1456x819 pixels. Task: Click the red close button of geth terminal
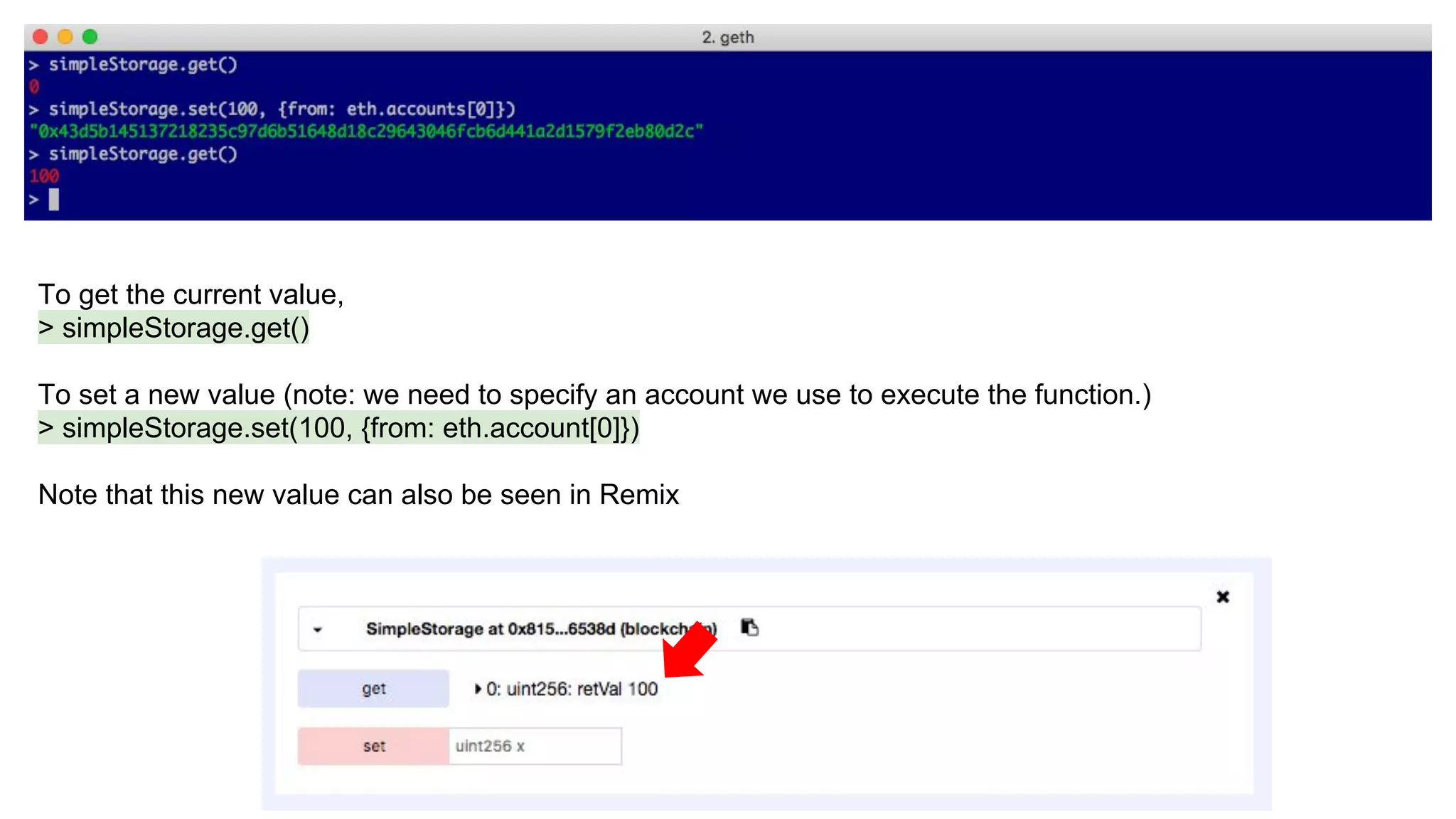coord(41,37)
